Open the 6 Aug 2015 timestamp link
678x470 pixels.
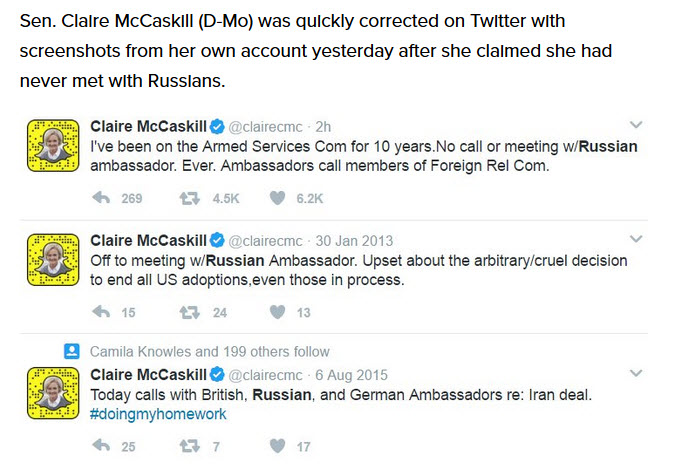(x=351, y=375)
